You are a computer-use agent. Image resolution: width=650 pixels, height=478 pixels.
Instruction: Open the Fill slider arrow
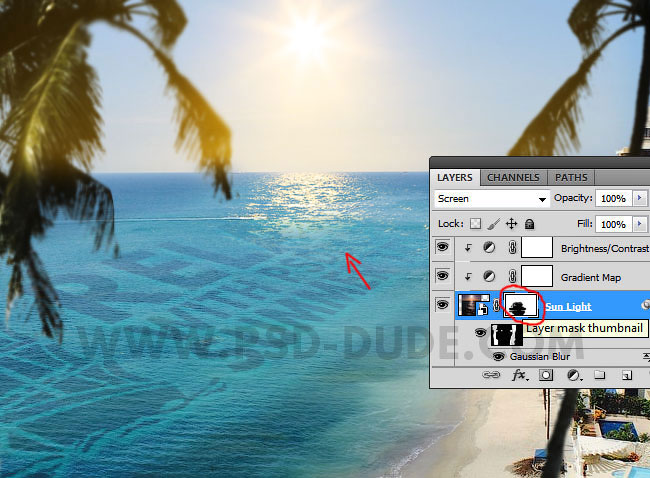tap(639, 224)
